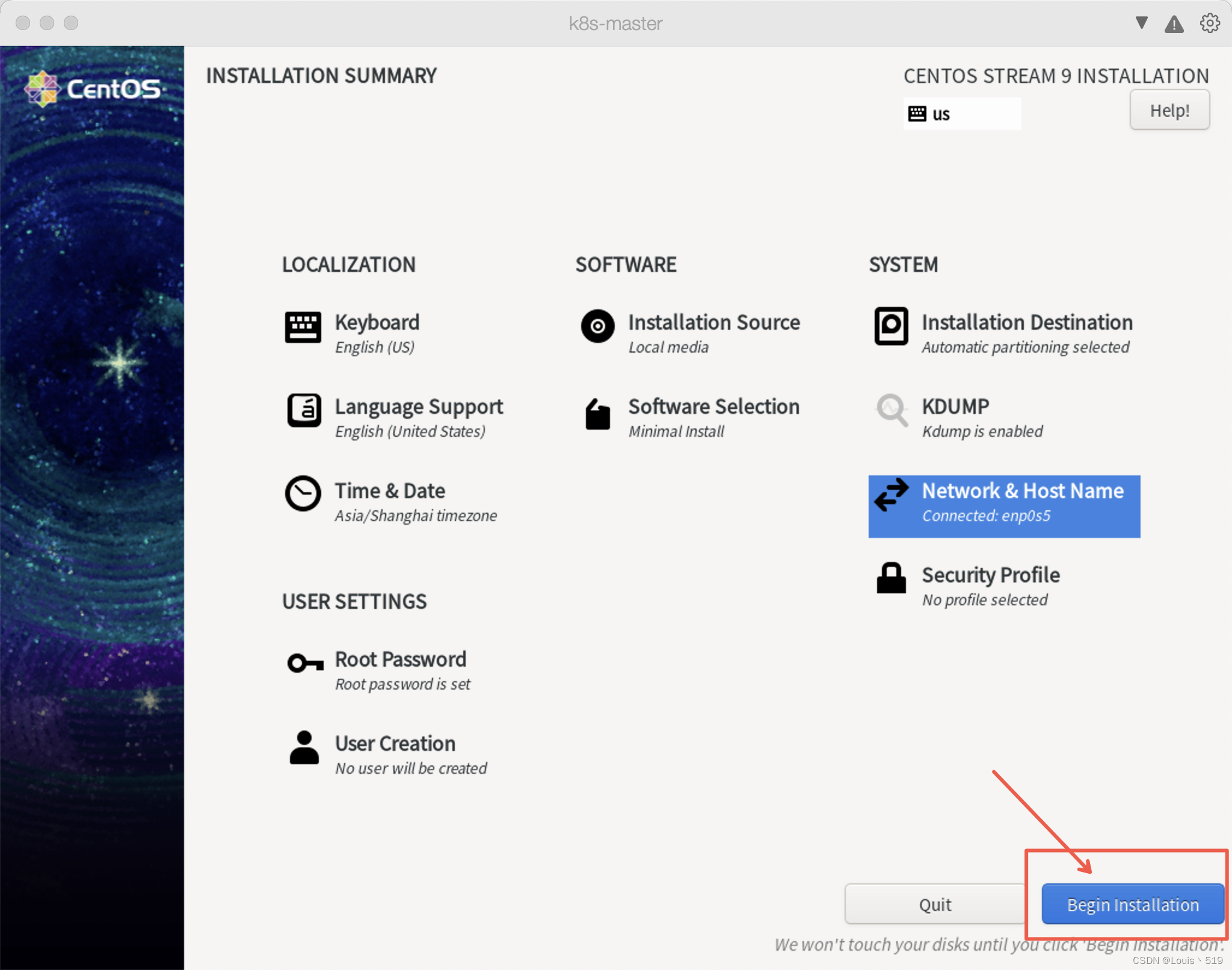Click 'Connected: enp0s5' text

[x=987, y=516]
